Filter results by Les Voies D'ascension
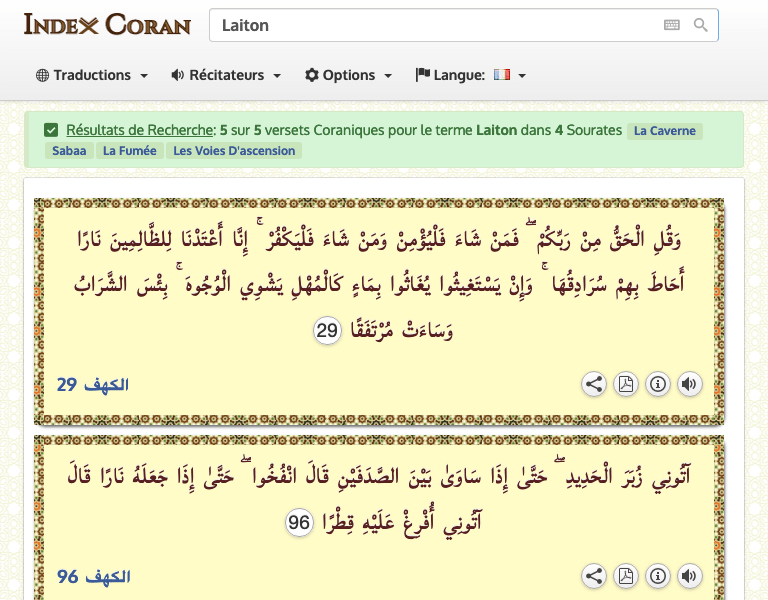 pyautogui.click(x=234, y=151)
